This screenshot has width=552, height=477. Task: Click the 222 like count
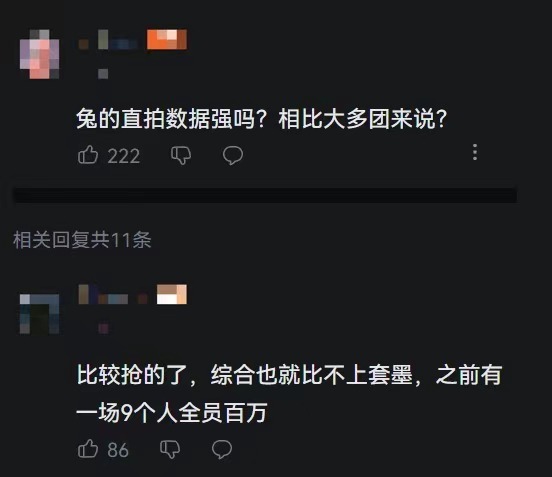coord(124,156)
